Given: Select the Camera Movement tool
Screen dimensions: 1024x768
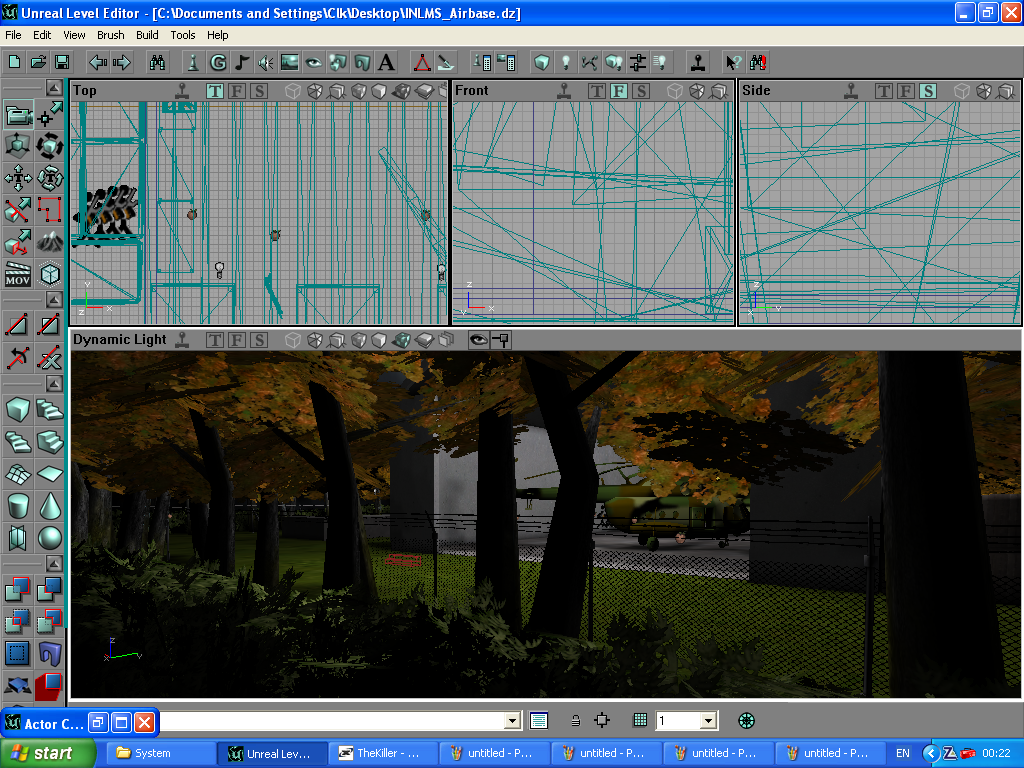Looking at the screenshot, I should click(x=18, y=116).
